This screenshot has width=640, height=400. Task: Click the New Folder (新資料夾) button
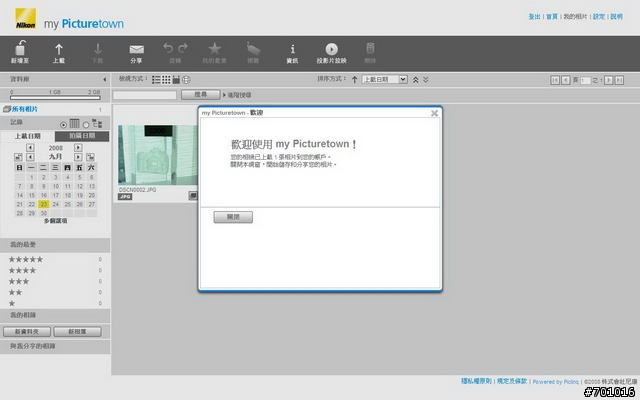point(27,332)
